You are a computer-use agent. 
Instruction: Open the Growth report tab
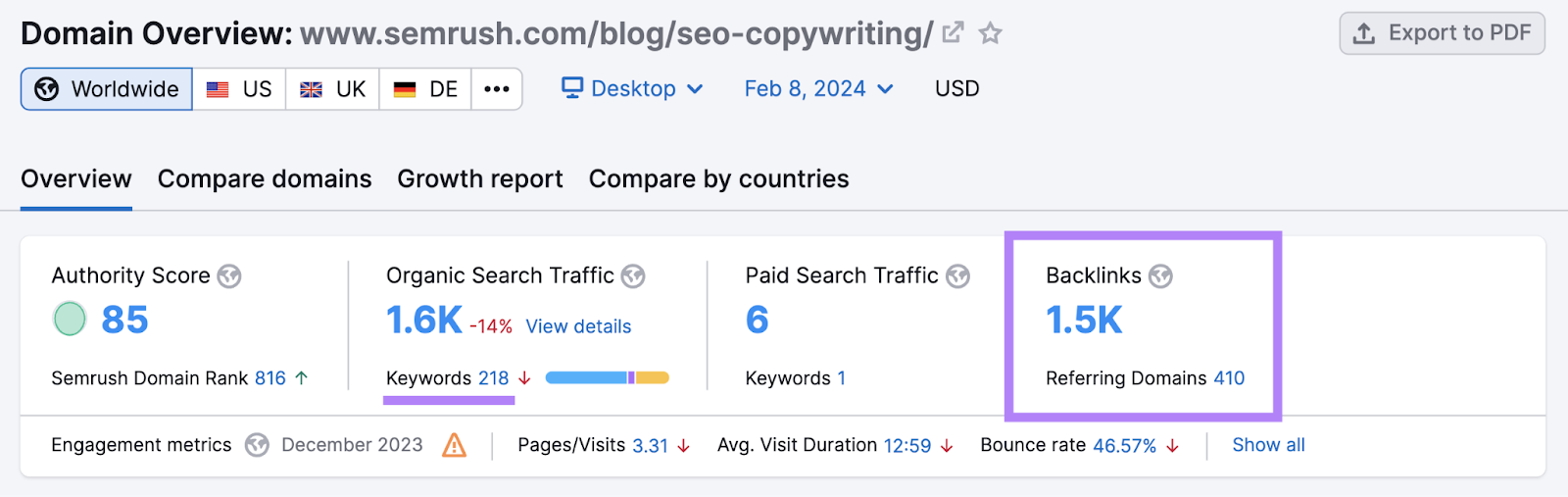pos(480,179)
